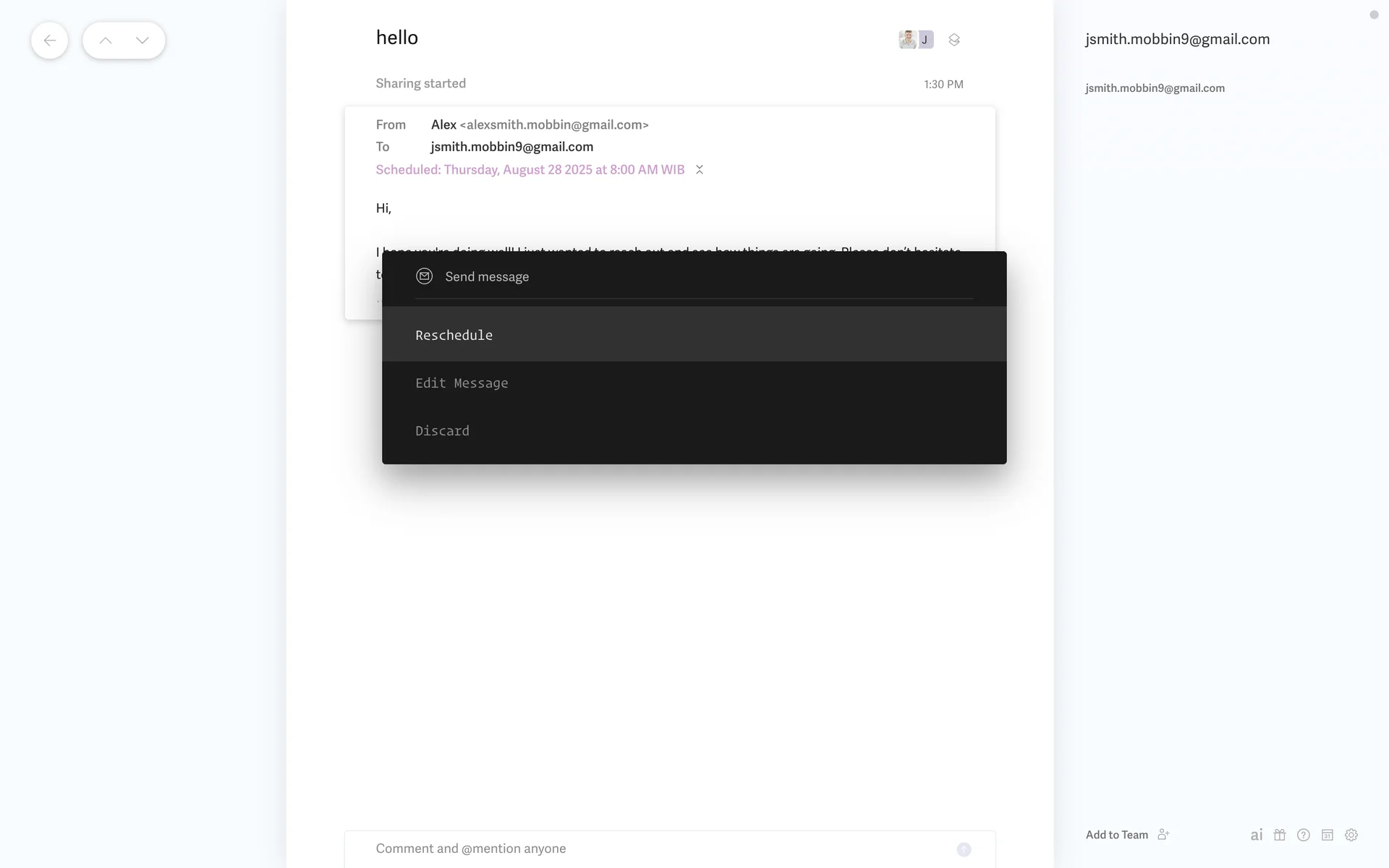The image size is (1389, 868).
Task: Click the shared user avatar thumbnail
Action: pyautogui.click(x=907, y=39)
